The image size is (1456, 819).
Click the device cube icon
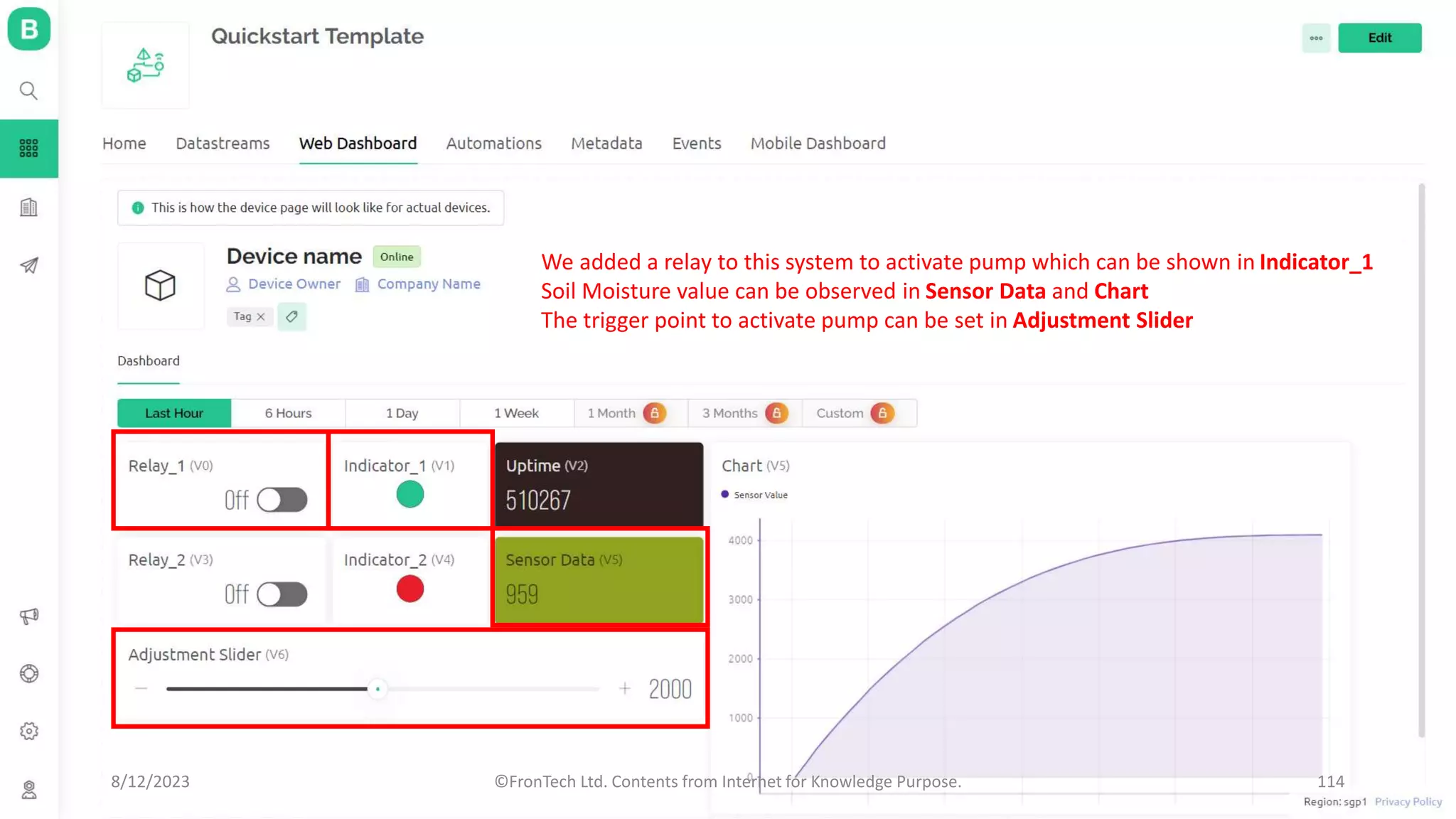coord(160,285)
